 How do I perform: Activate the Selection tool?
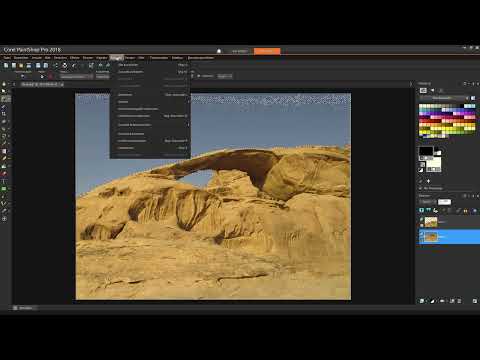click(5, 99)
